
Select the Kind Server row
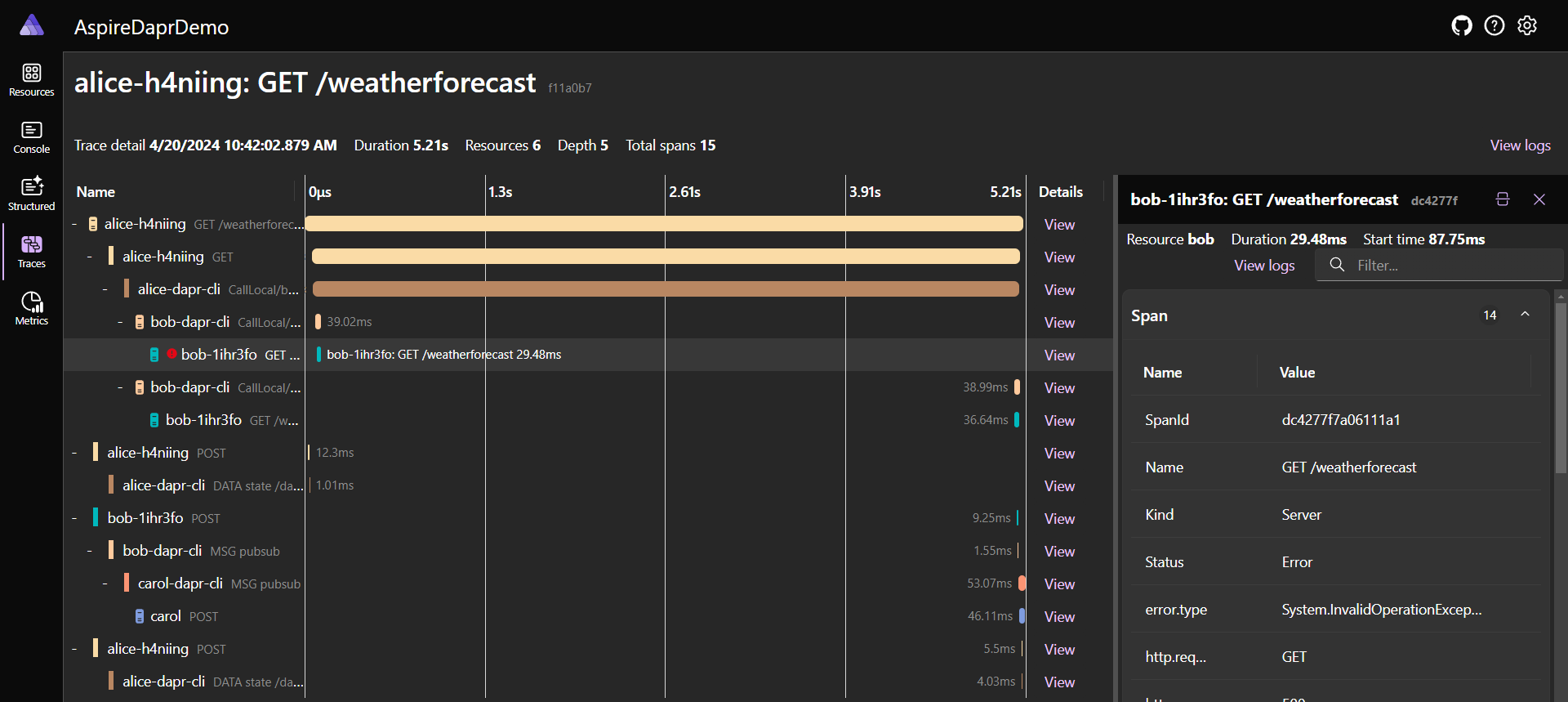(x=1336, y=515)
